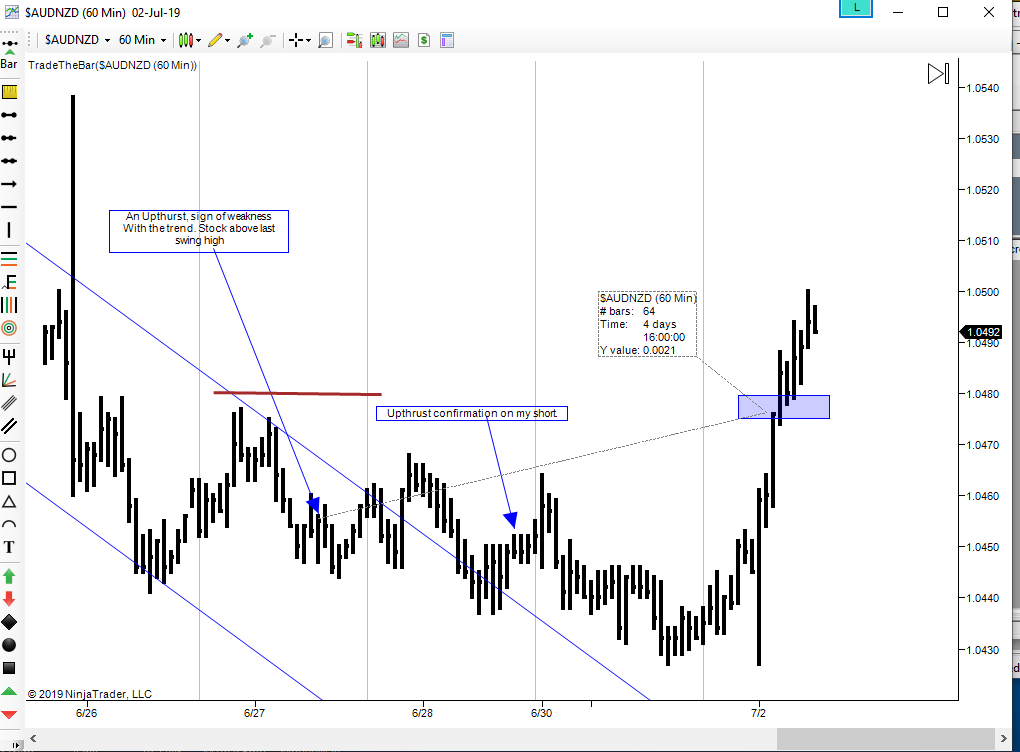Screen dimensions: 1020x752
Task: Select the Rectangle drawing tool
Action: click(x=9, y=478)
